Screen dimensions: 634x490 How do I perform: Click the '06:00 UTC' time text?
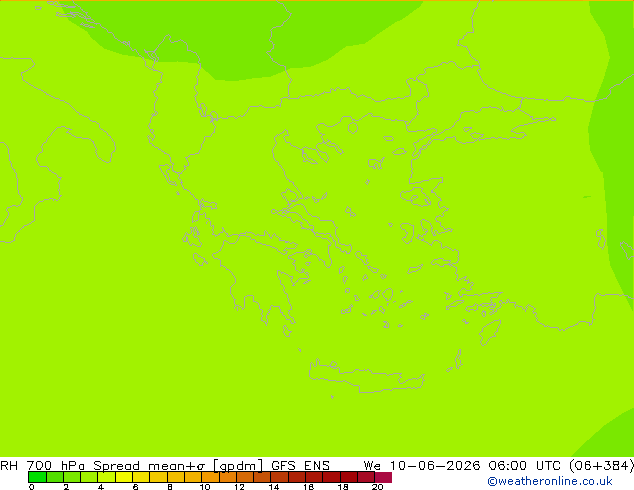click(524, 465)
